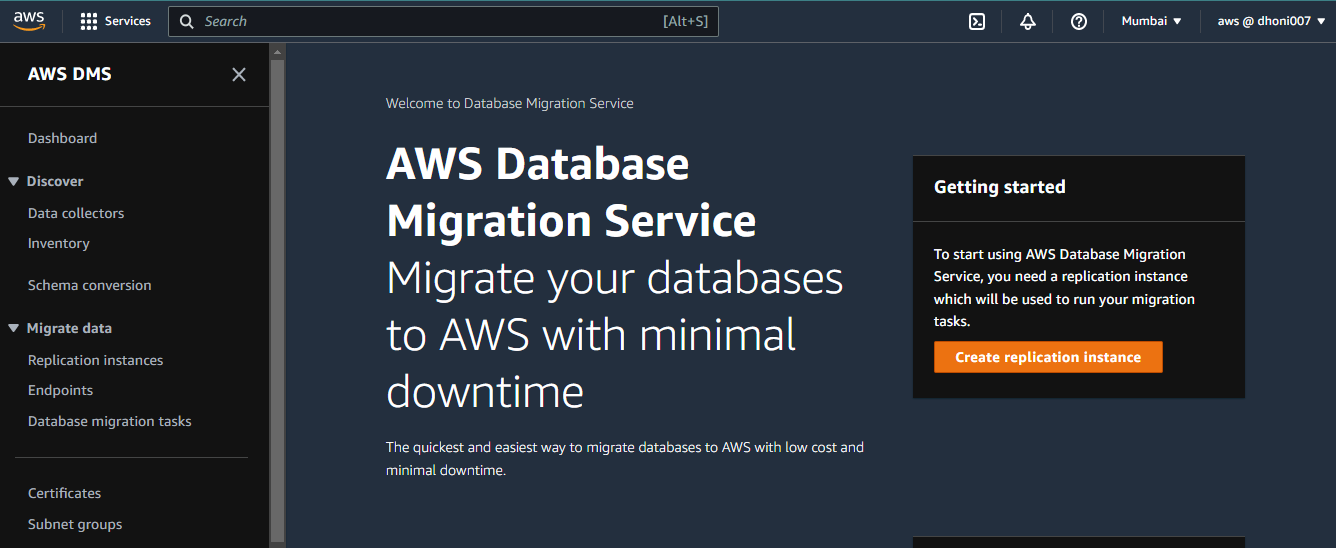Open the Services grid menu icon
1336x548 pixels.
89,21
